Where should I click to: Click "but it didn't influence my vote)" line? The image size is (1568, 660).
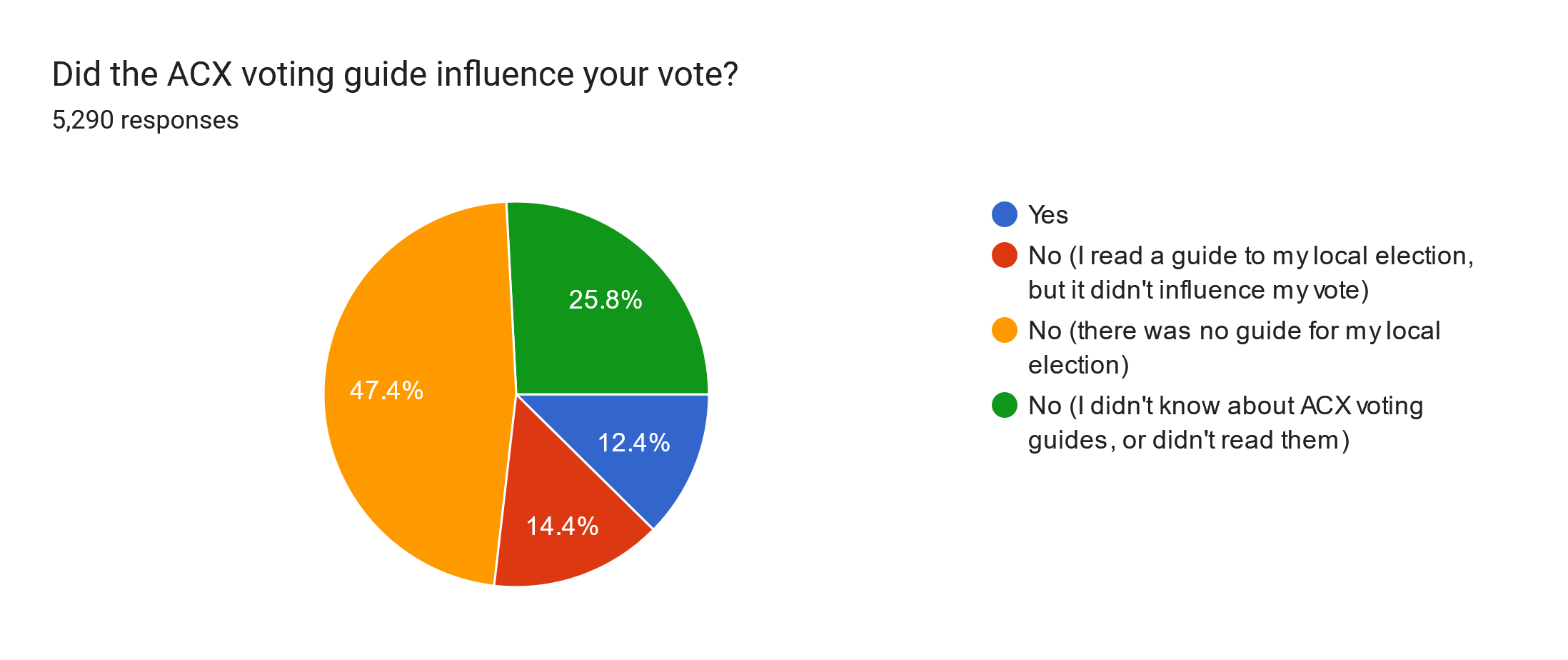click(1198, 289)
